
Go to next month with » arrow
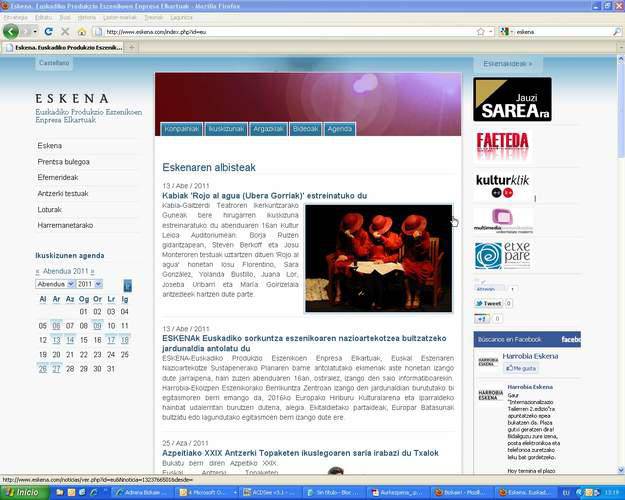click(92, 271)
